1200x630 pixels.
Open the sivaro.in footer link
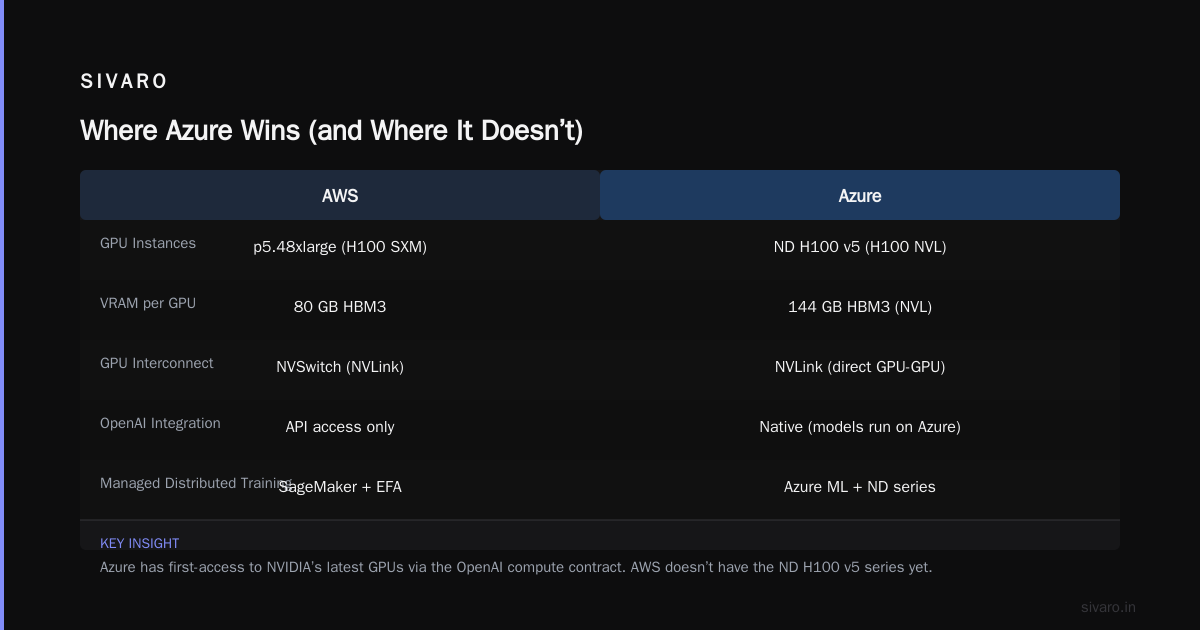click(1108, 607)
